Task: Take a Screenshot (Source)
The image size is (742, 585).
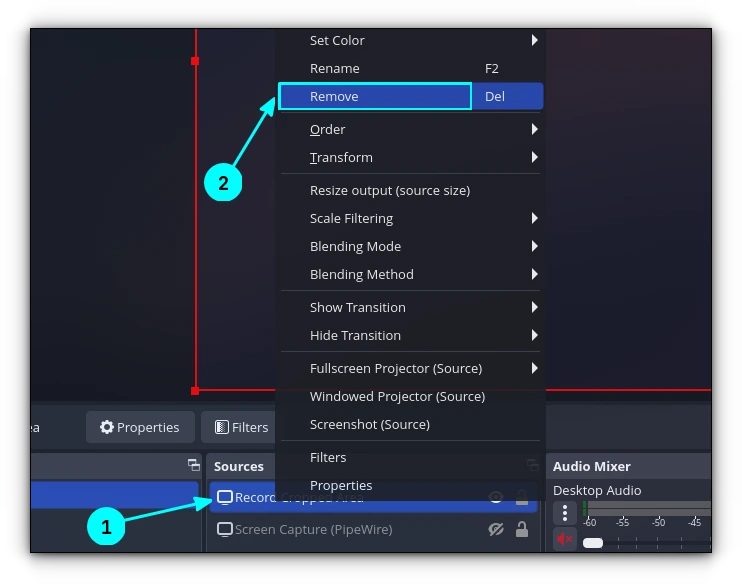Action: tap(410, 425)
